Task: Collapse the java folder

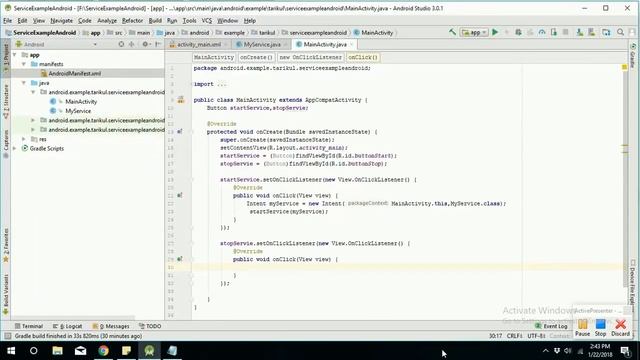Action: [24, 82]
